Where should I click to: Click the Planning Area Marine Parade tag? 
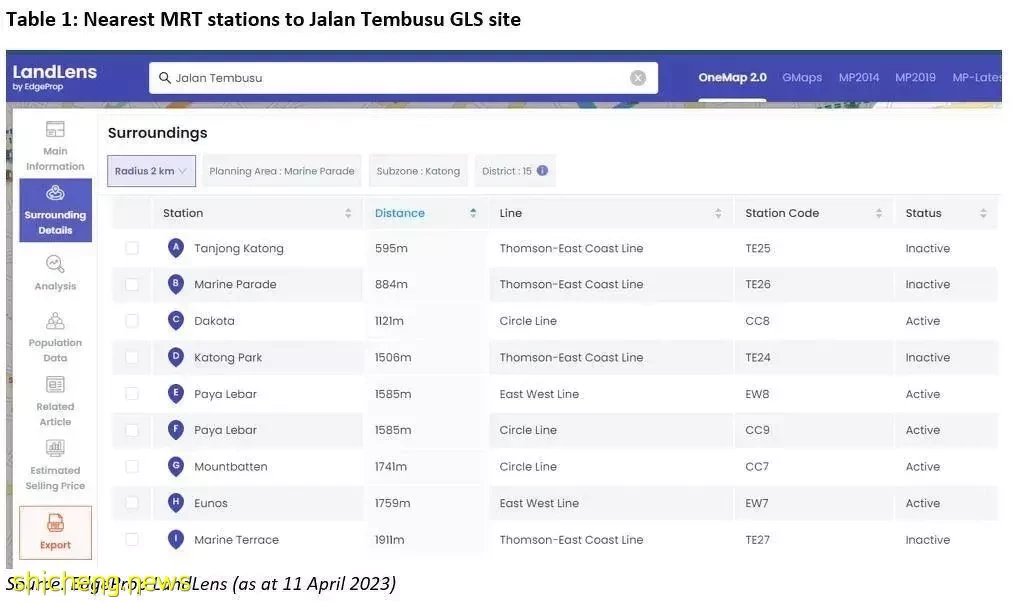coord(282,171)
